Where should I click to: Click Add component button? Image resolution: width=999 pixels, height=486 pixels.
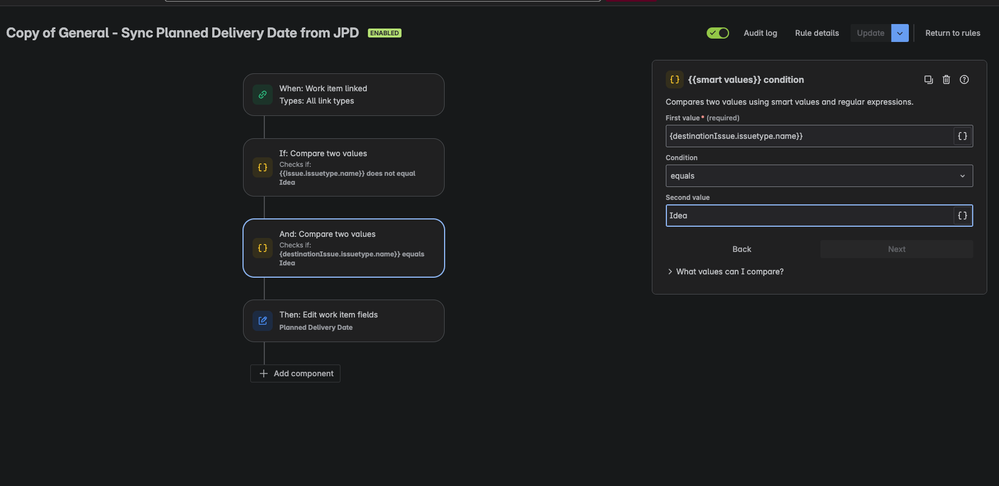[296, 373]
